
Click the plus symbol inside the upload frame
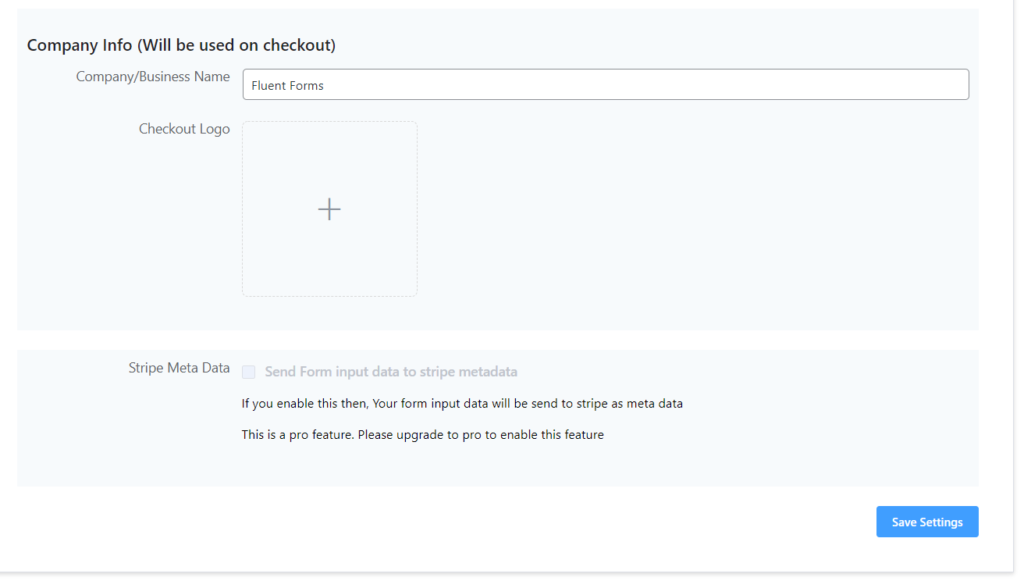click(329, 208)
